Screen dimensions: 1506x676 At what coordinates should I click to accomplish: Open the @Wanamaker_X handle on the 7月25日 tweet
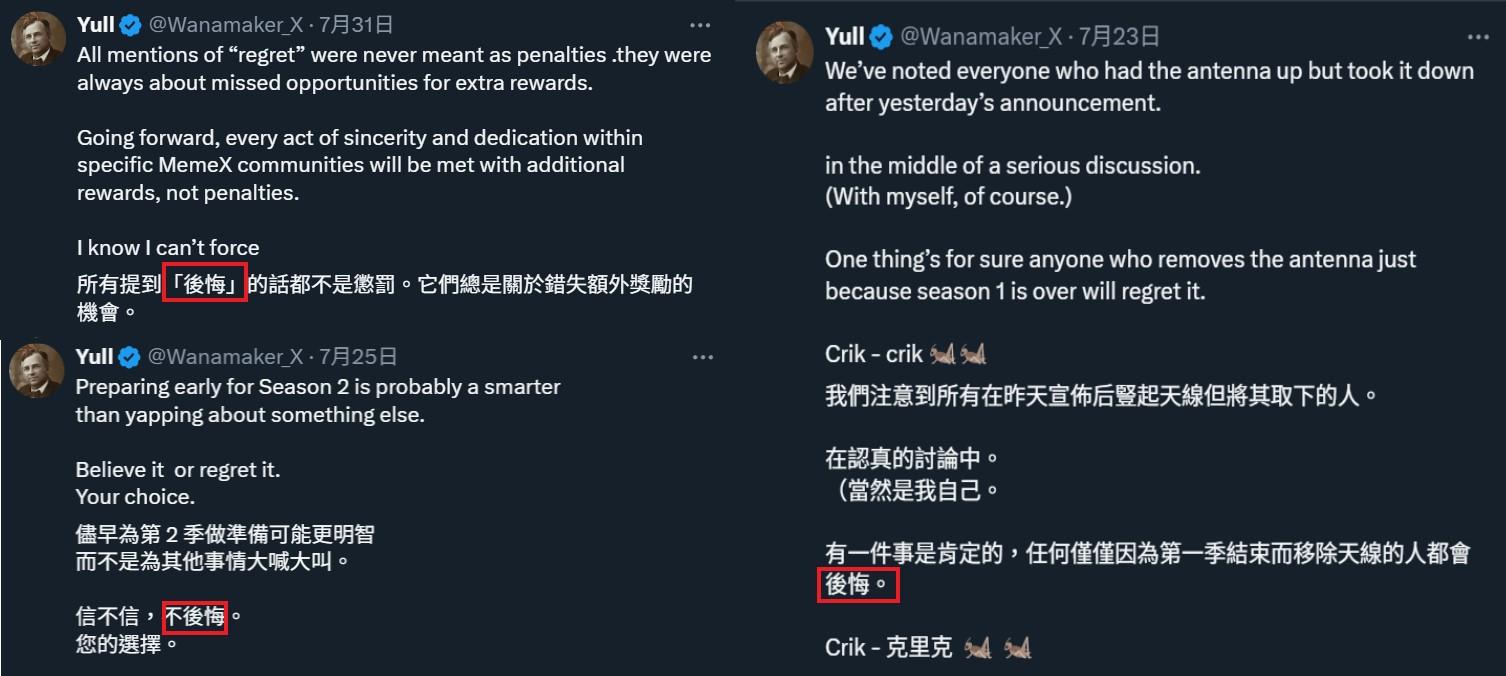tap(226, 357)
